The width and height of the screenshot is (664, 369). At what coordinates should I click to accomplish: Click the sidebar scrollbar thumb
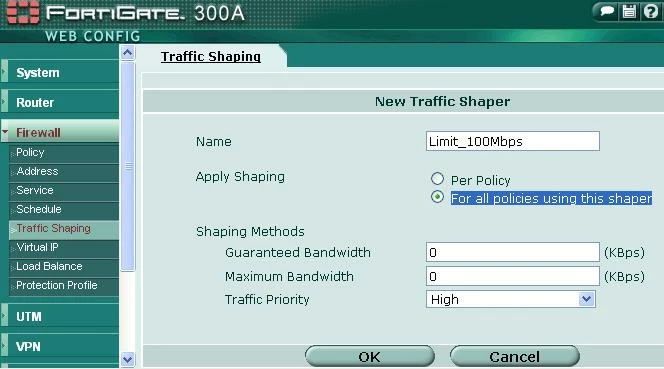coord(127,166)
